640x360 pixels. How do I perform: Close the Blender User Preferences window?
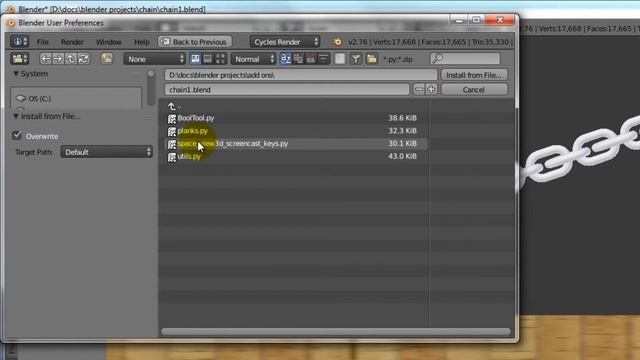pyautogui.click(x=500, y=20)
